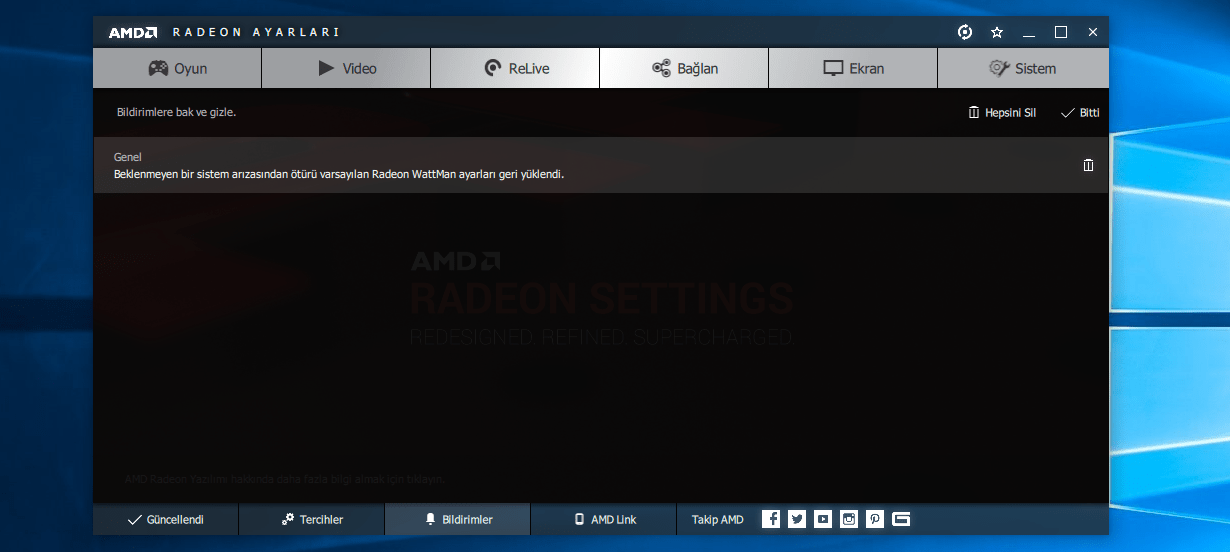The width and height of the screenshot is (1230, 552).
Task: Open AMD Pinterest page icon
Action: (x=875, y=519)
